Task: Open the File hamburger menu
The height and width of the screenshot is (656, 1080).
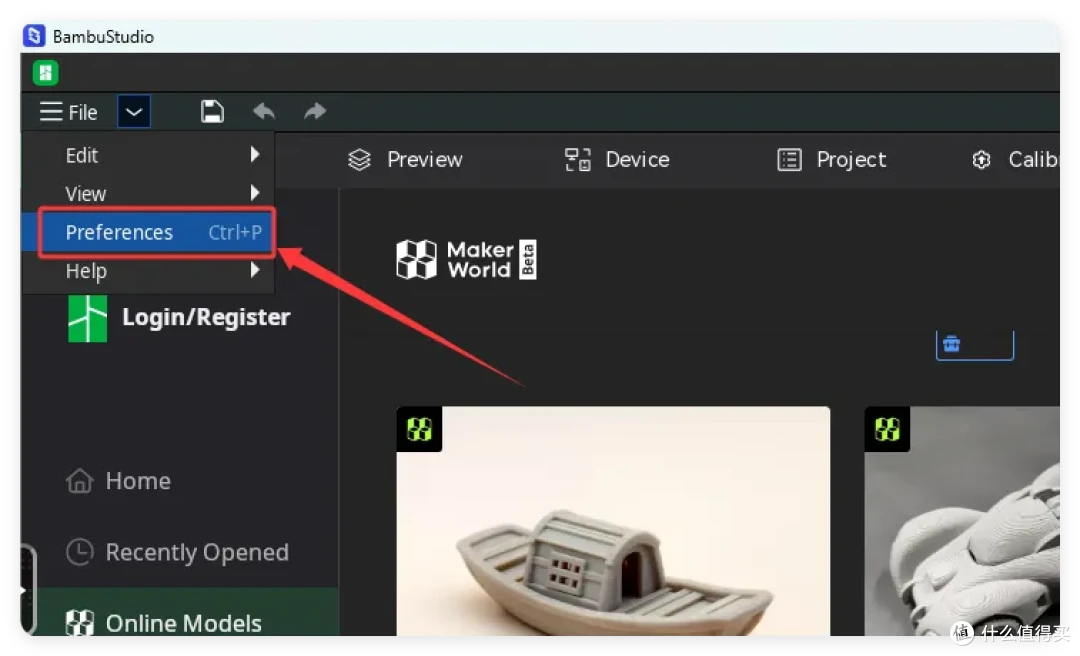Action: [68, 112]
